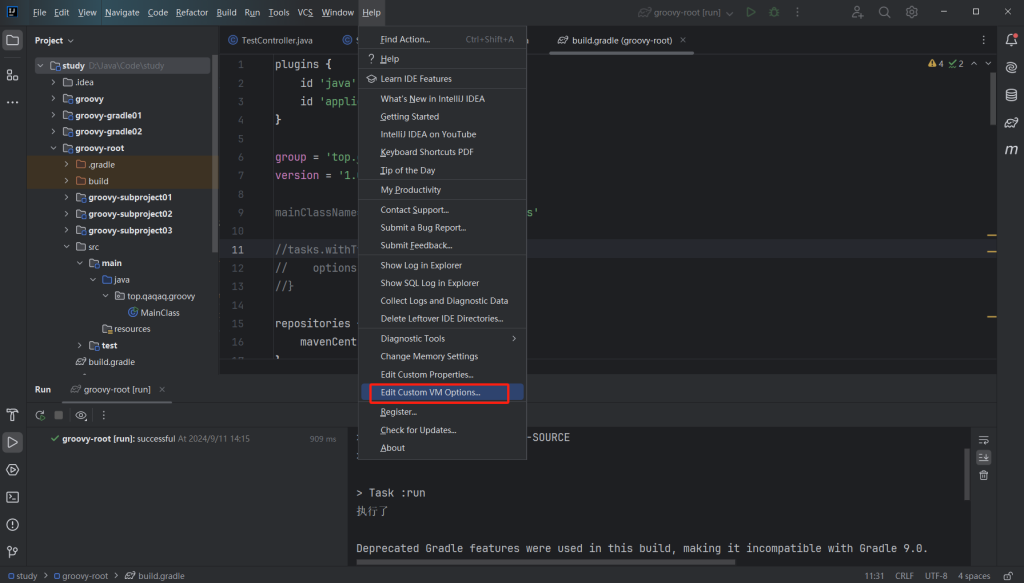Open the File menu
1024x583 pixels.
click(39, 12)
